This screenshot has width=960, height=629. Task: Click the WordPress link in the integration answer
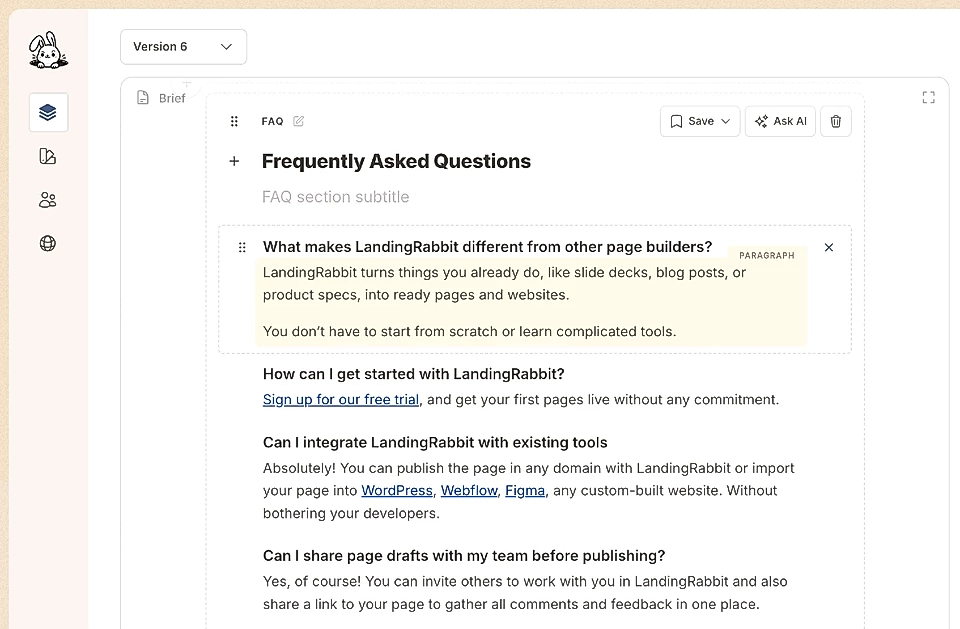397,490
